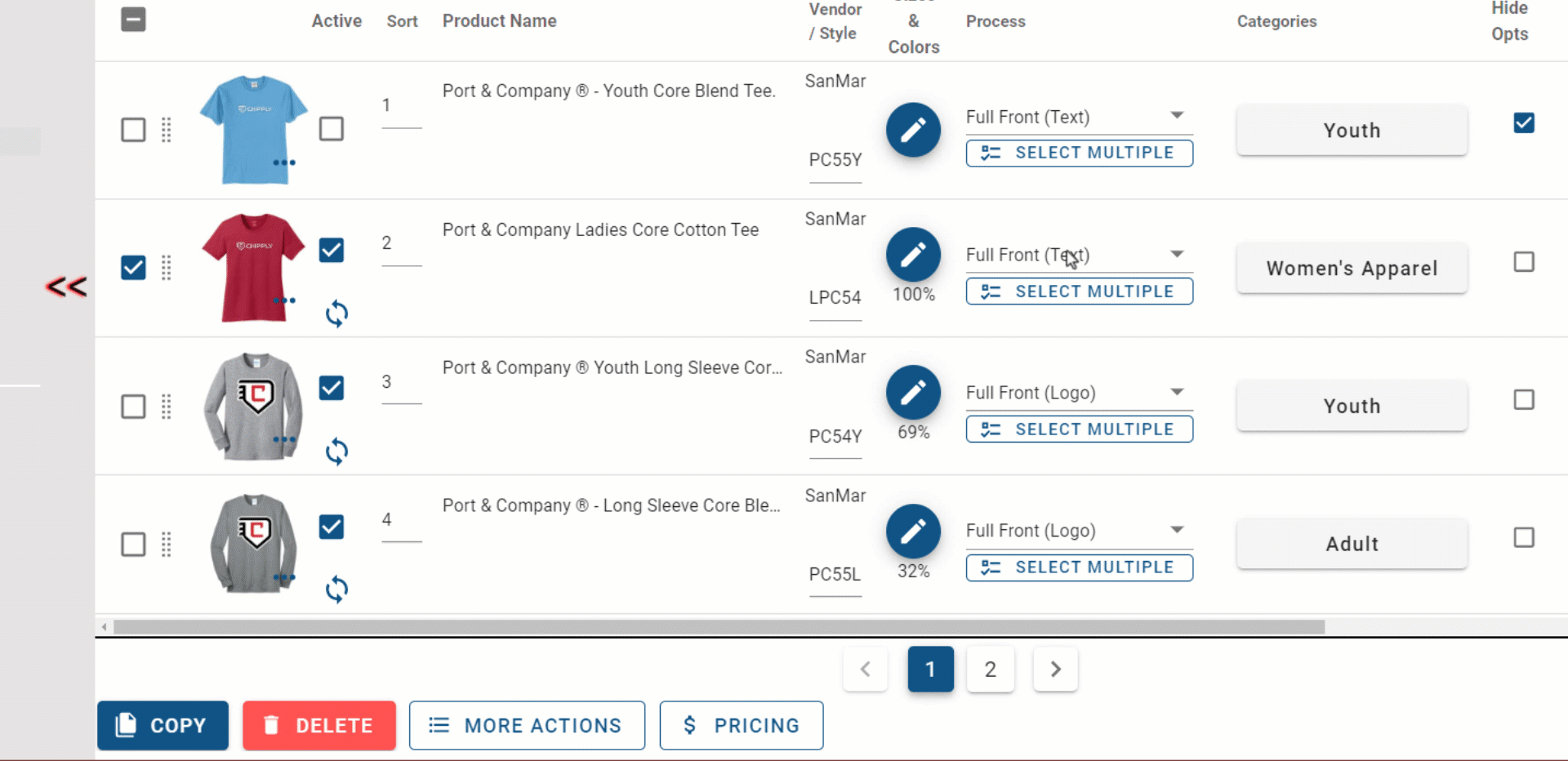Viewport: 1568px width, 761px height.
Task: Edit sizes and colors for PC55L
Action: (913, 532)
